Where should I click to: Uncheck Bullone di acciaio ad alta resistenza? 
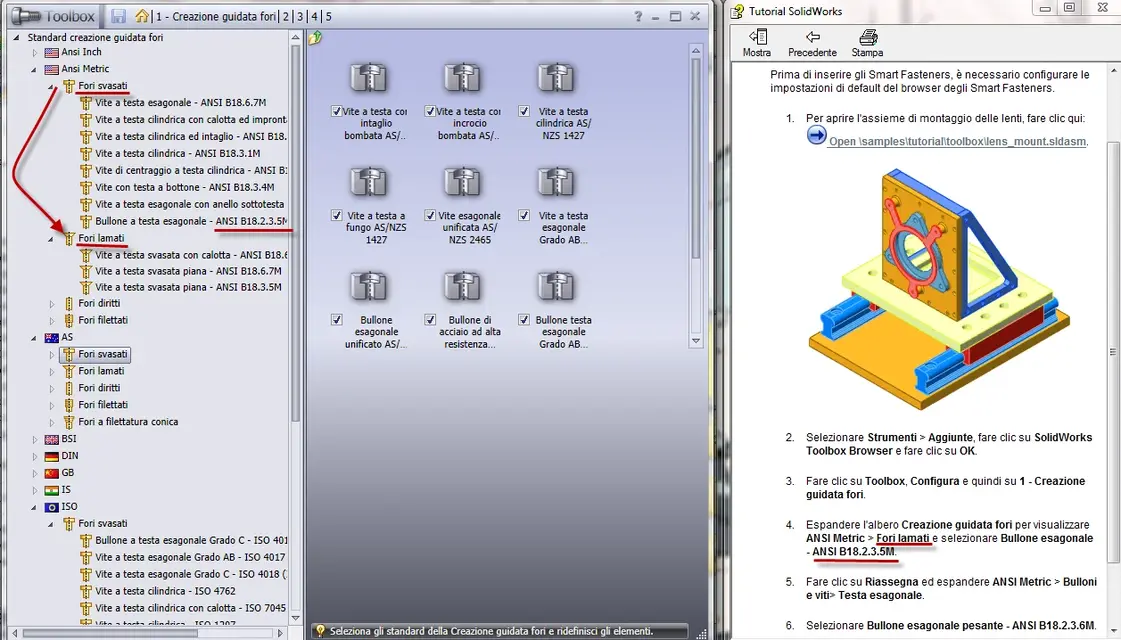(x=430, y=320)
